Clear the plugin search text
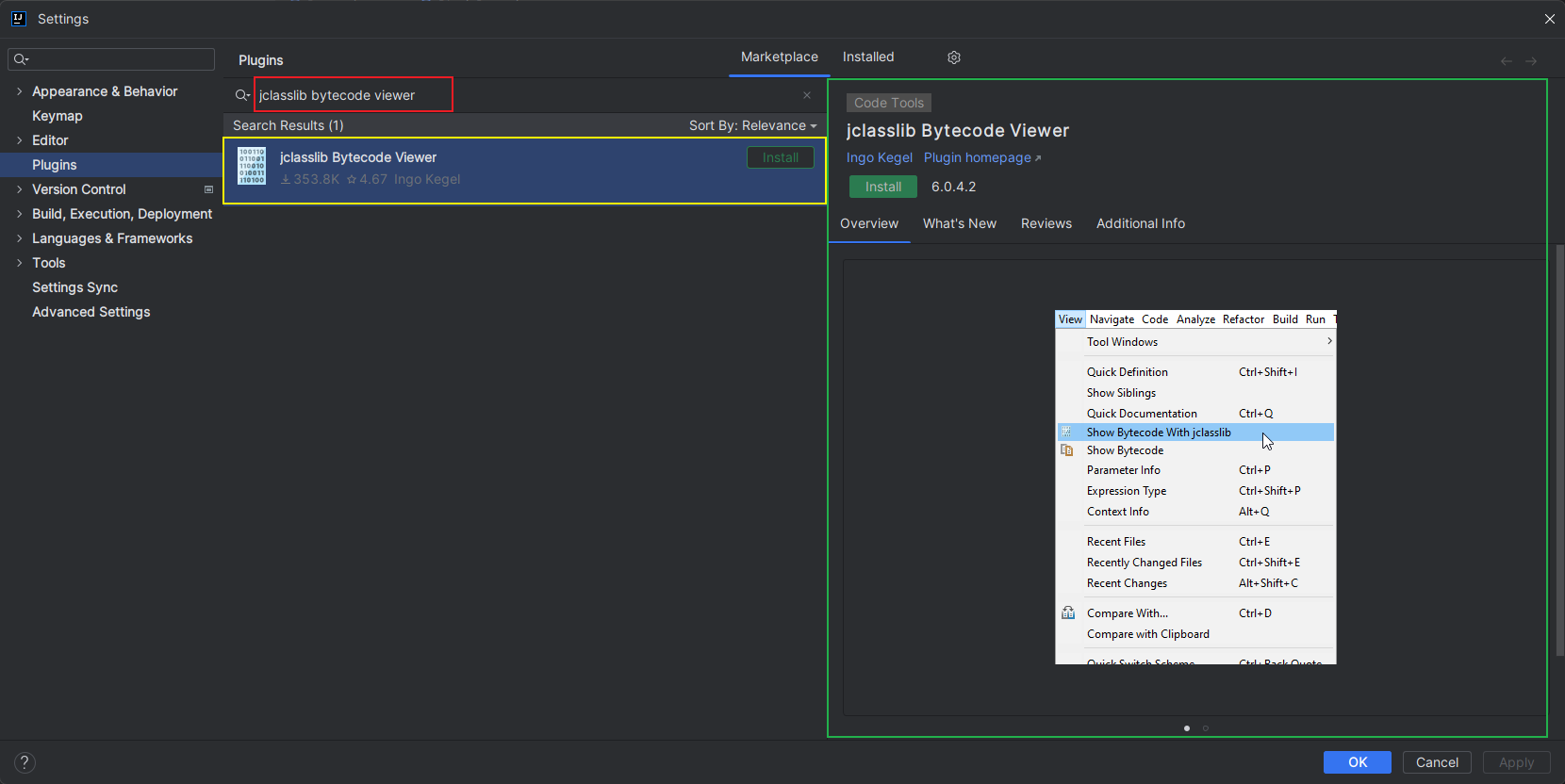Screen dimensions: 1565x784 click(x=807, y=95)
